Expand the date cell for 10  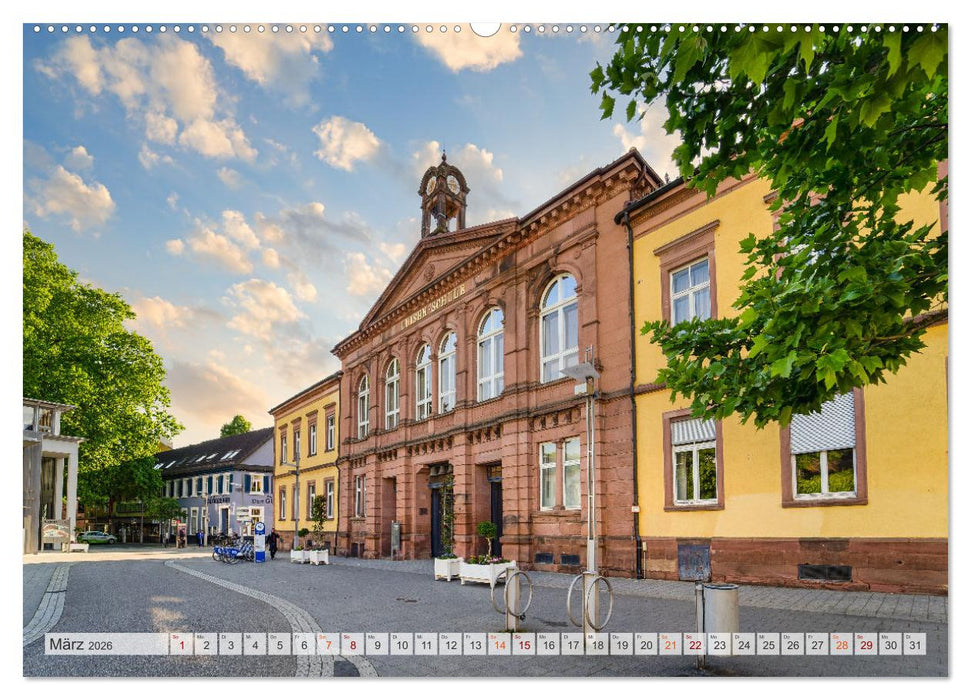click(400, 645)
